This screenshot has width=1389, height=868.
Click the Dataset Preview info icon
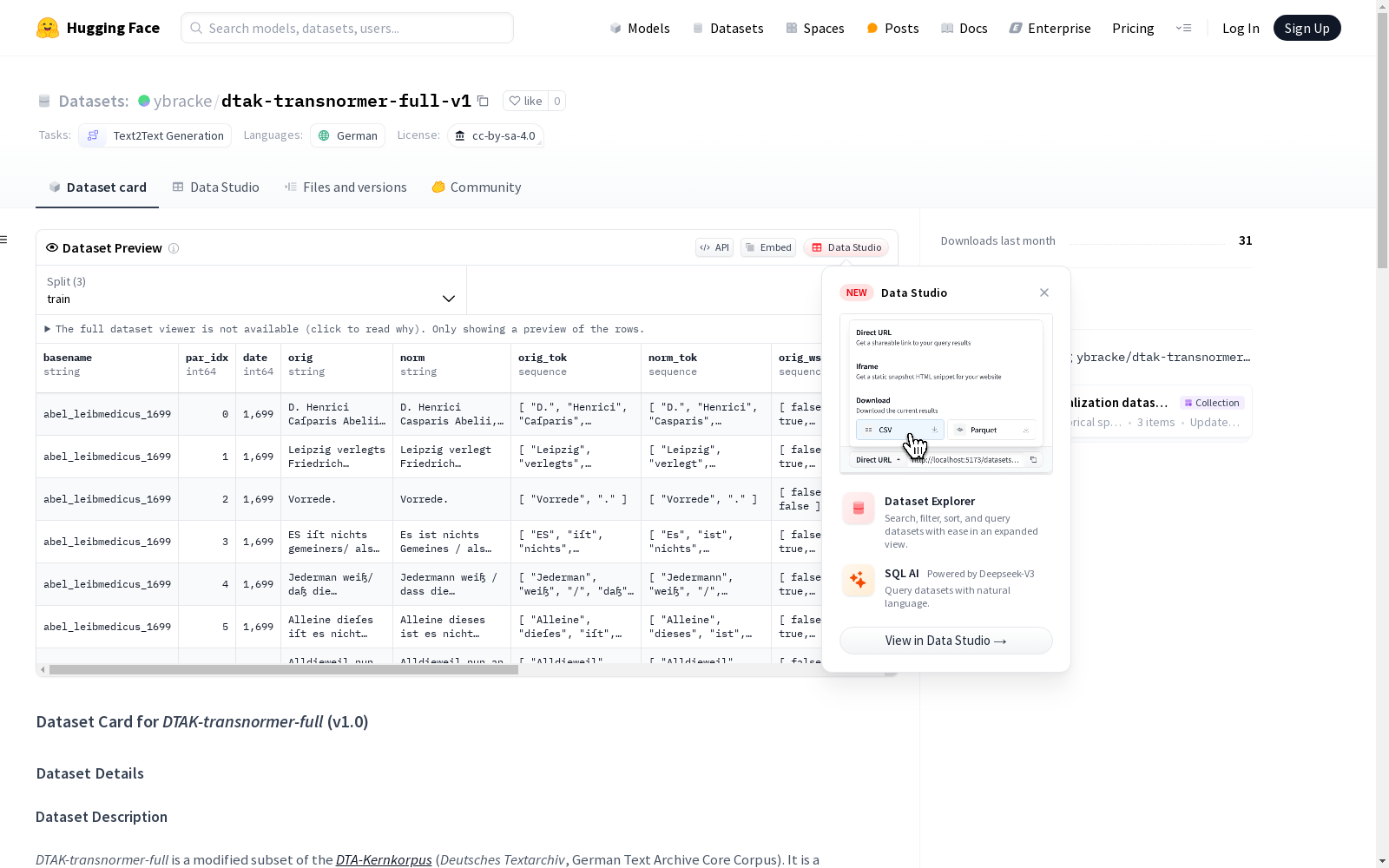click(174, 248)
